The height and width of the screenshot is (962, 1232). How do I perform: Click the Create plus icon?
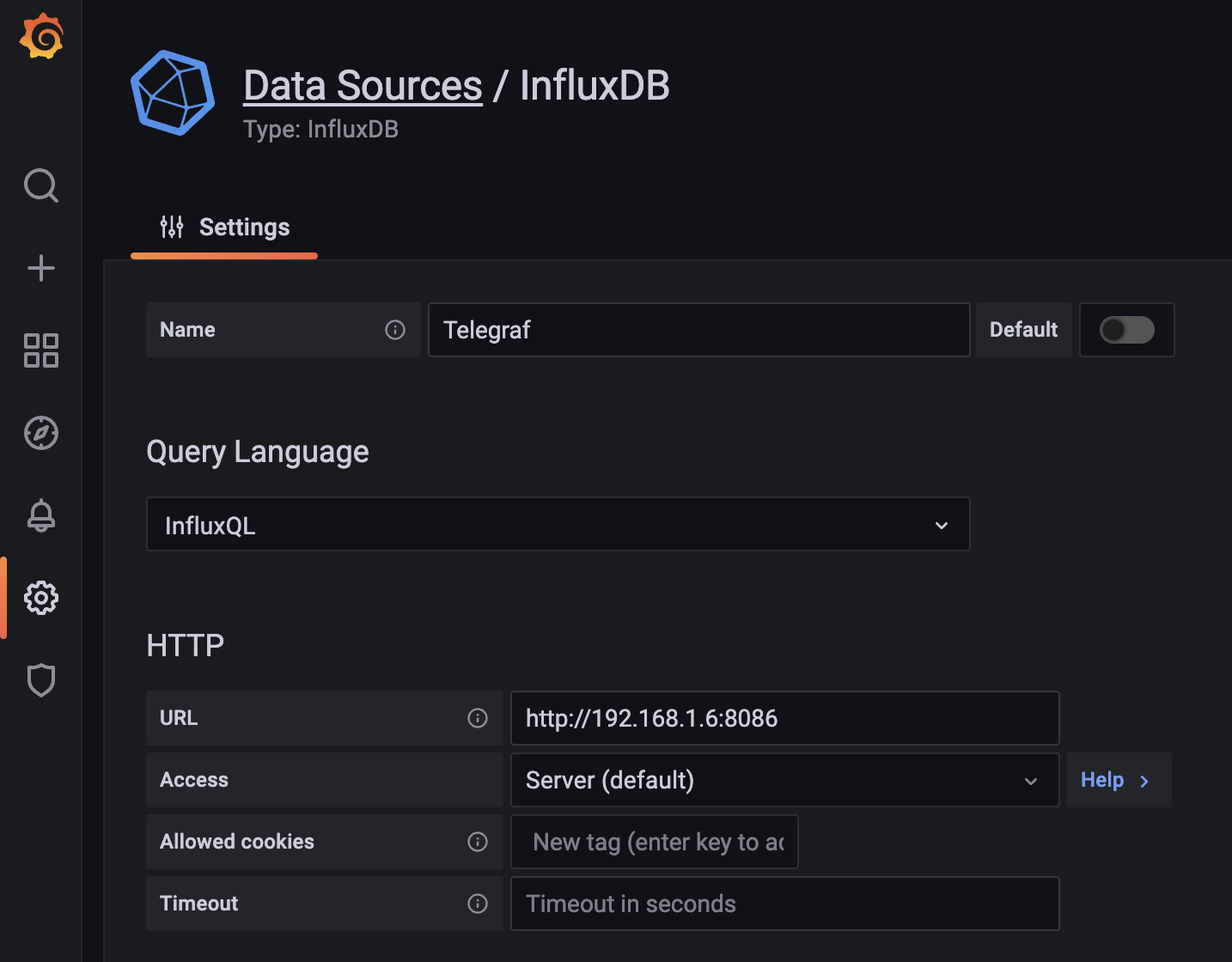click(x=41, y=268)
